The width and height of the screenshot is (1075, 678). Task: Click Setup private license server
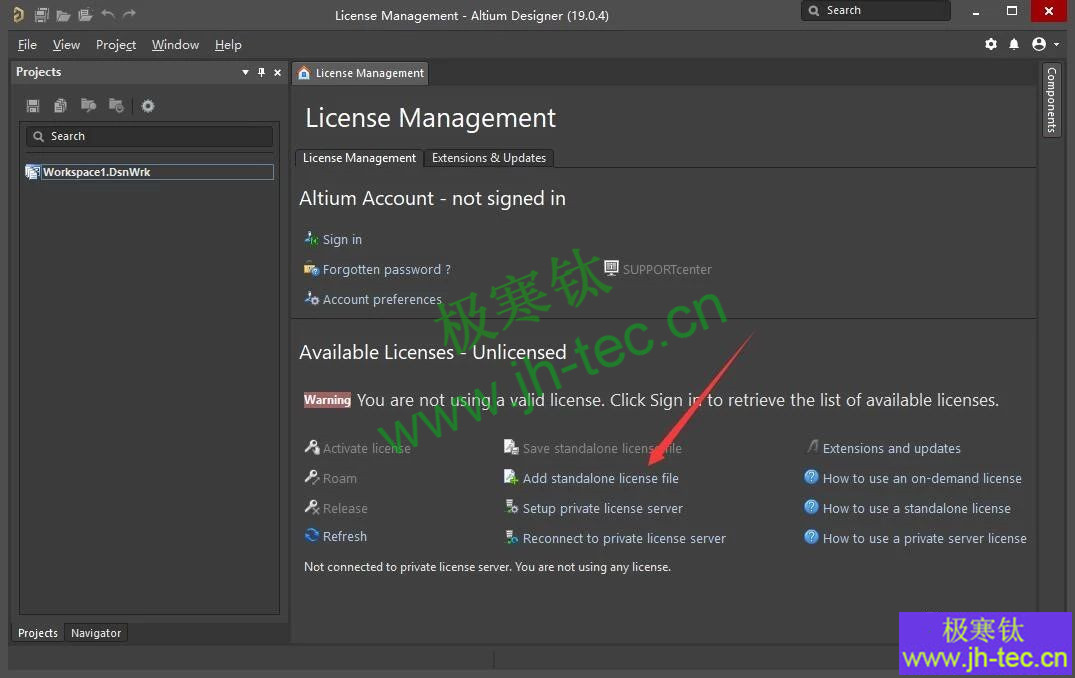[603, 509]
